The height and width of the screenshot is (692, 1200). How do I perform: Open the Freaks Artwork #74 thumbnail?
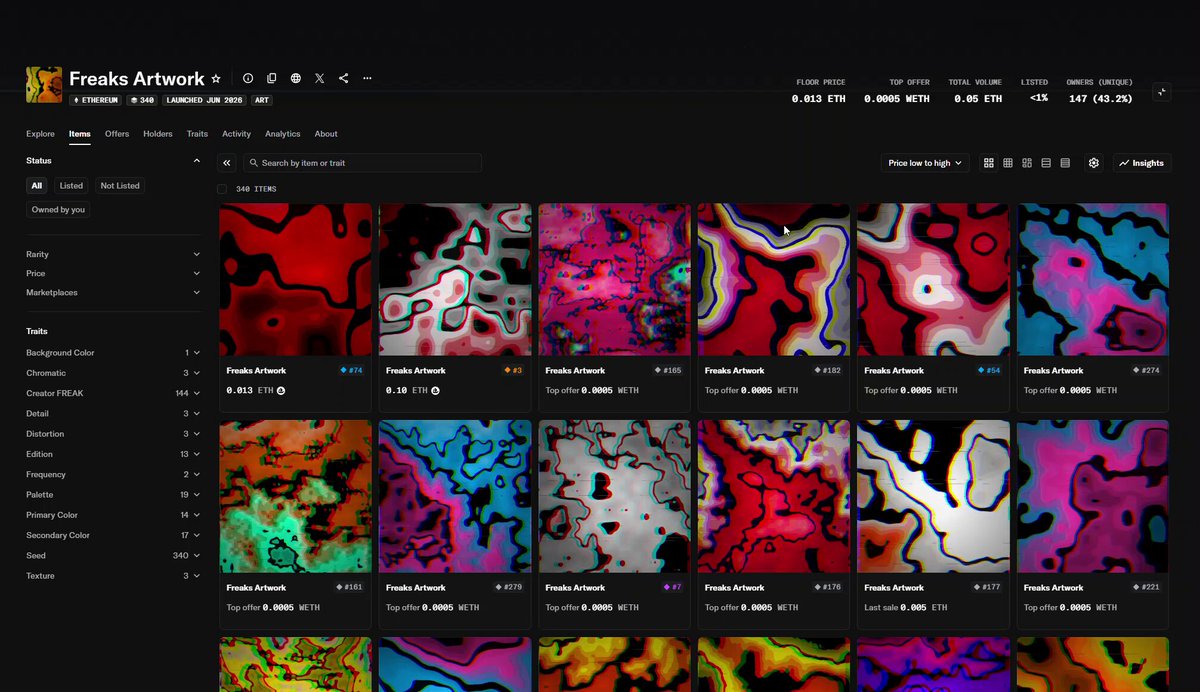[x=295, y=280]
